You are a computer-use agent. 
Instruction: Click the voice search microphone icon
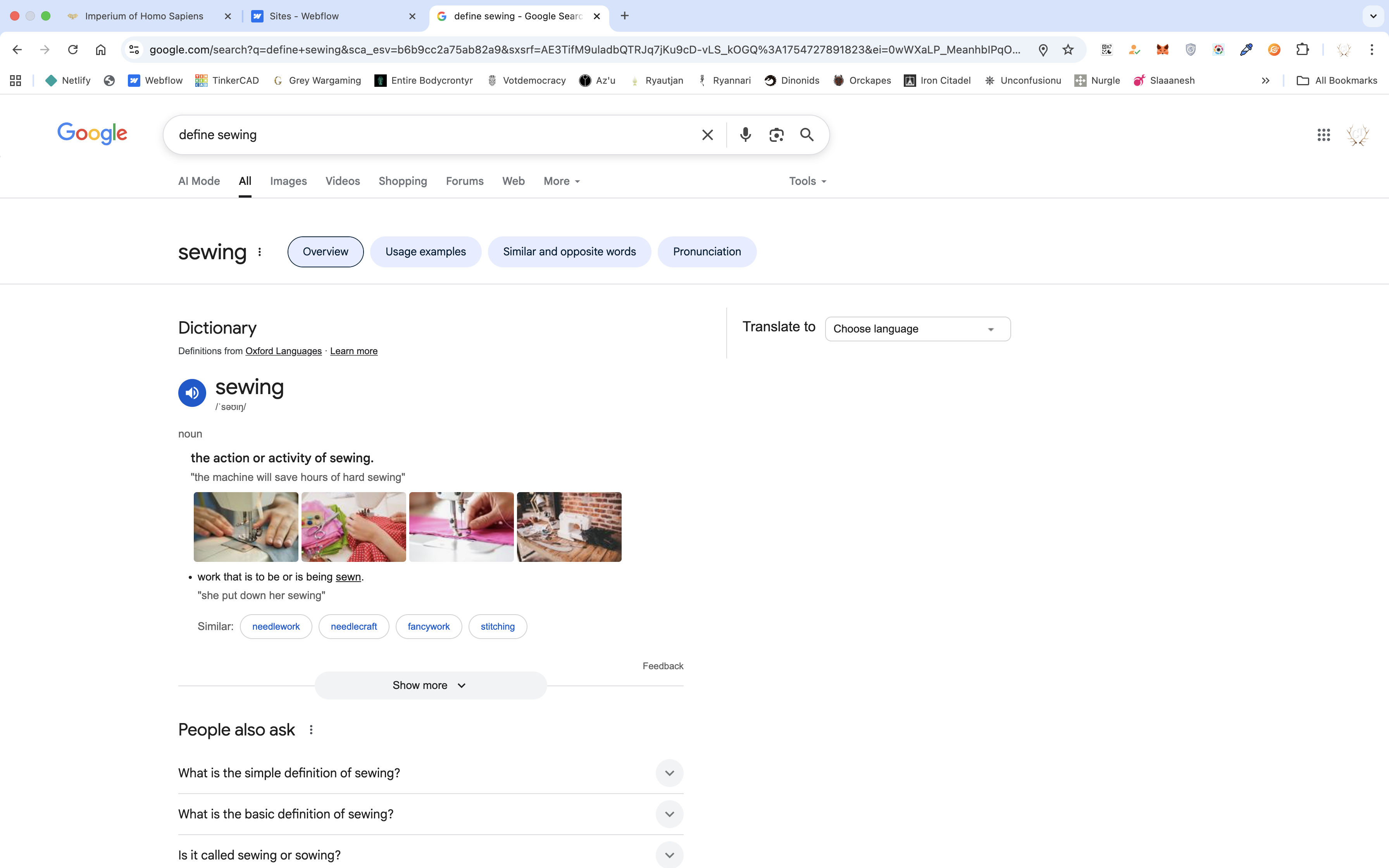(x=745, y=135)
